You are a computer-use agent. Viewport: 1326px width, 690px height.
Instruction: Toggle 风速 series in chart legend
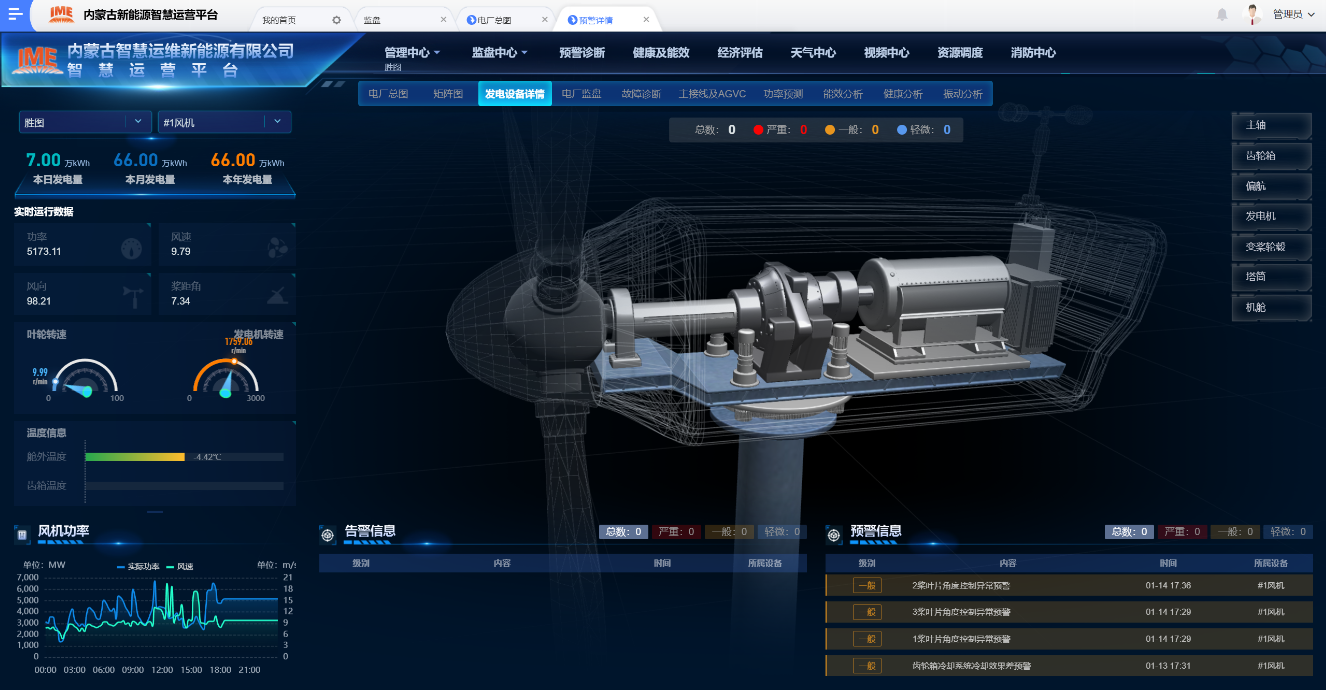click(x=179, y=567)
